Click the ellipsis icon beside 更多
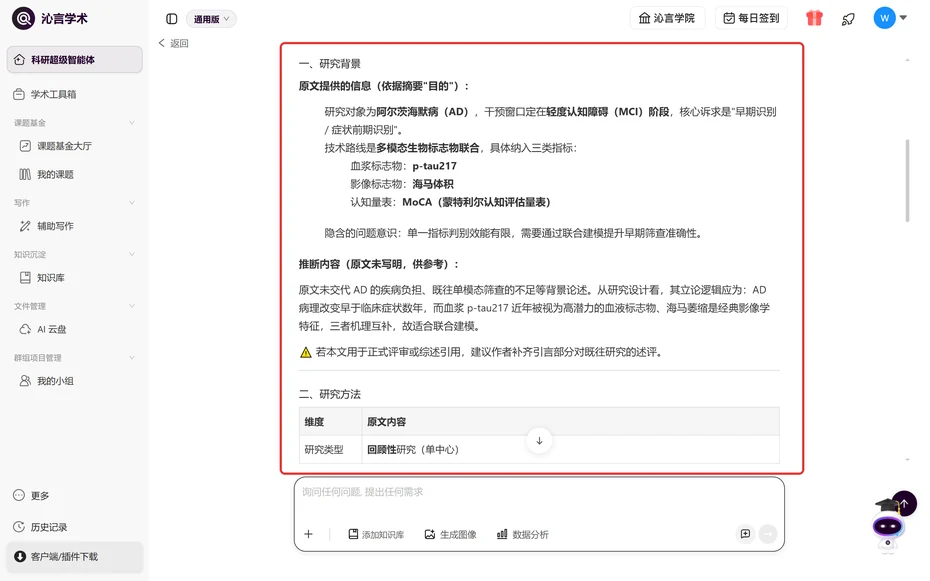This screenshot has height=581, width=930. click(x=19, y=495)
